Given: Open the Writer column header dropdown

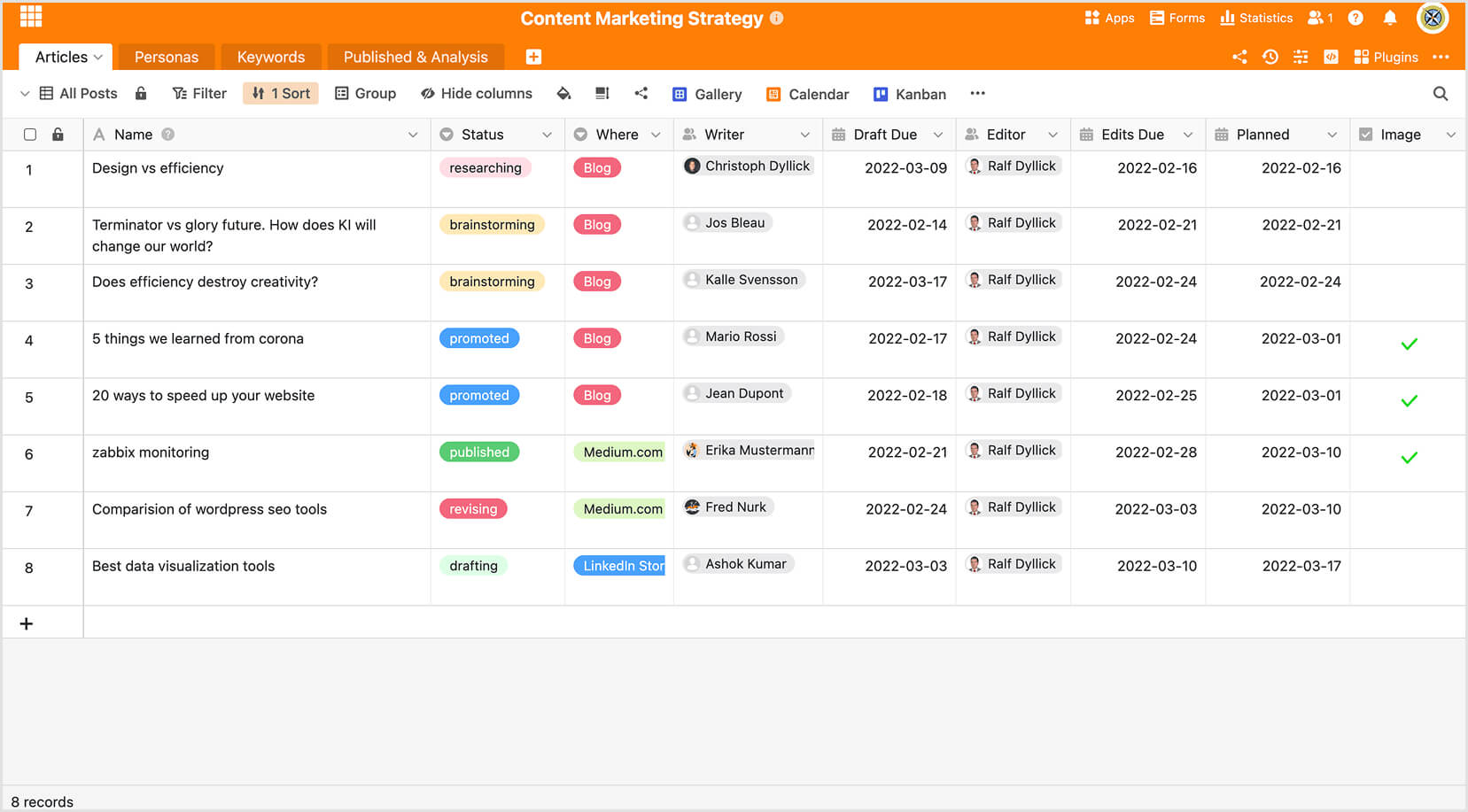Looking at the screenshot, I should coord(804,135).
